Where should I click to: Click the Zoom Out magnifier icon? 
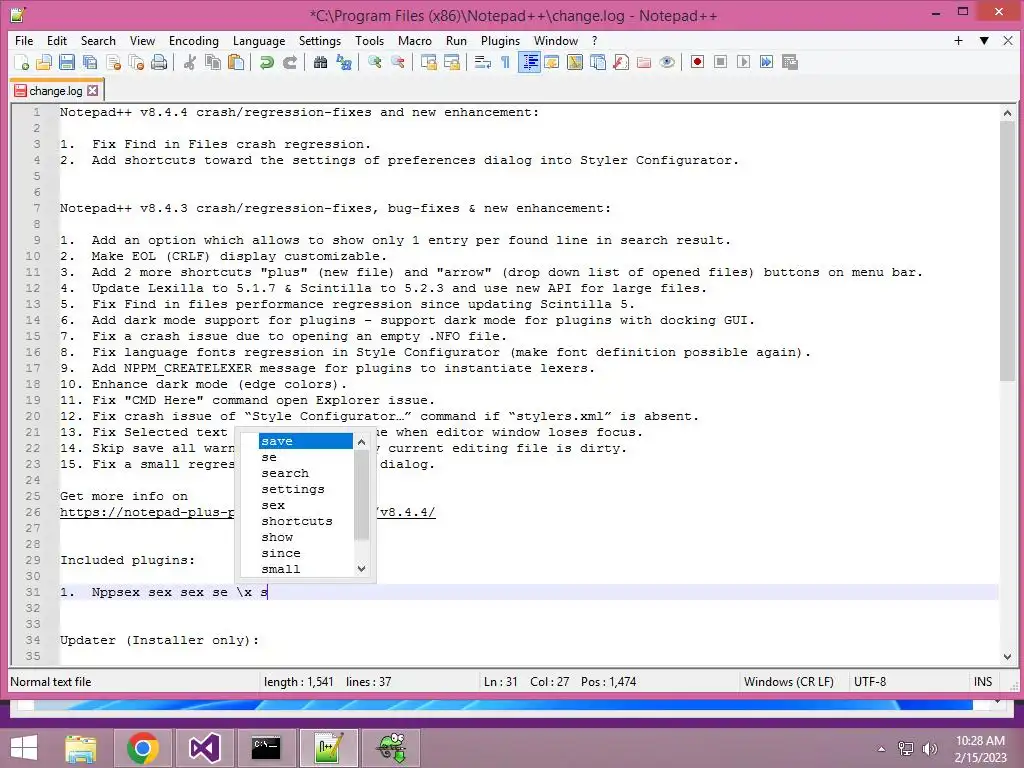(398, 62)
